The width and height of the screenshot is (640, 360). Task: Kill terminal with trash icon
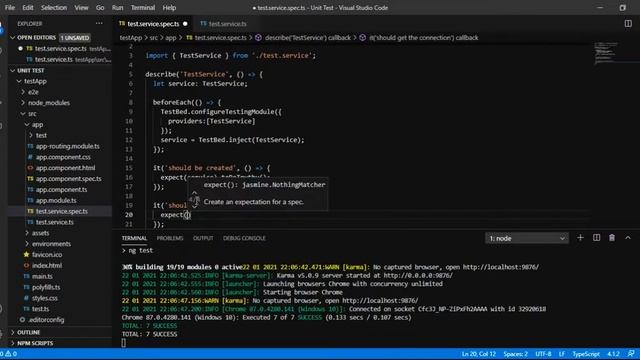tap(612, 238)
